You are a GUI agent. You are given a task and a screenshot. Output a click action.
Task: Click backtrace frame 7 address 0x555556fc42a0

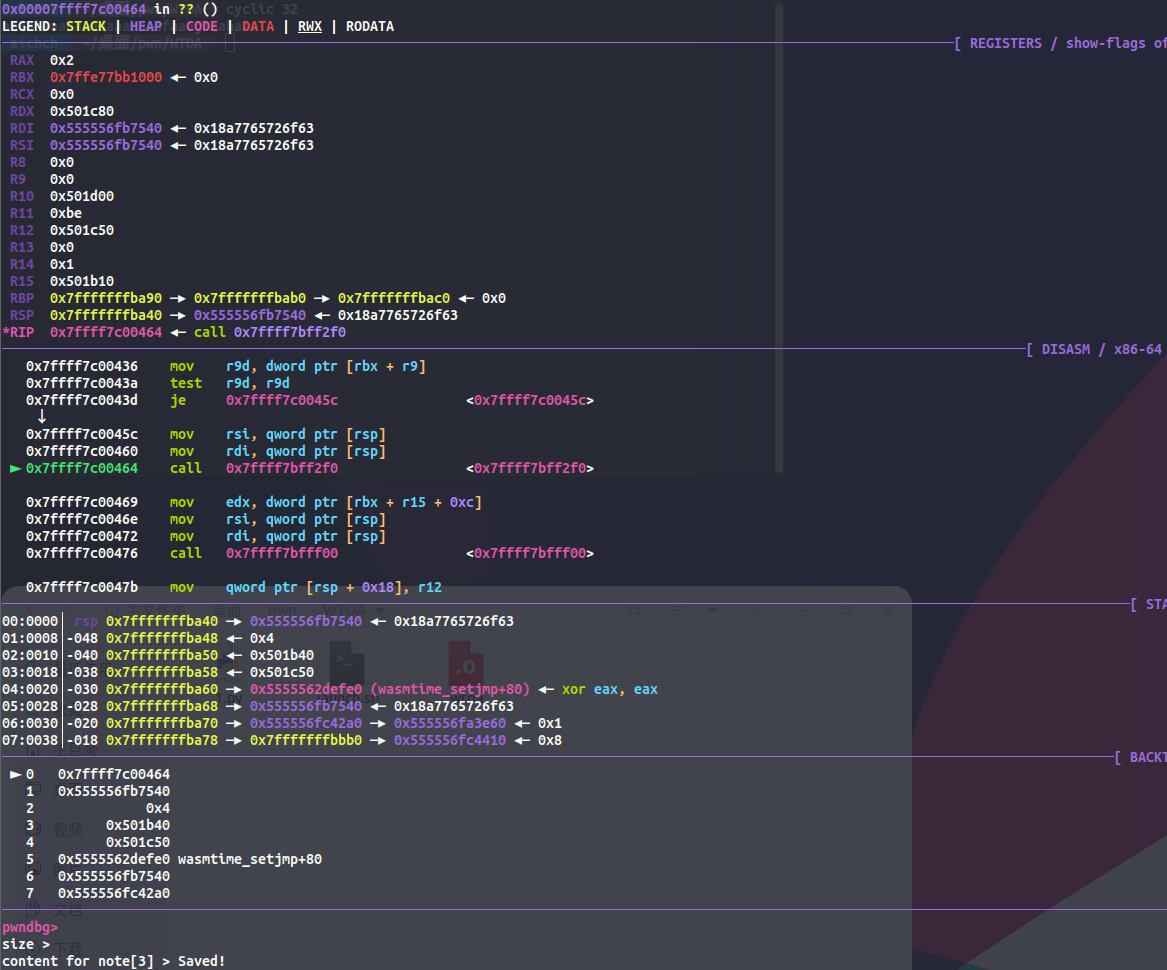click(x=114, y=893)
